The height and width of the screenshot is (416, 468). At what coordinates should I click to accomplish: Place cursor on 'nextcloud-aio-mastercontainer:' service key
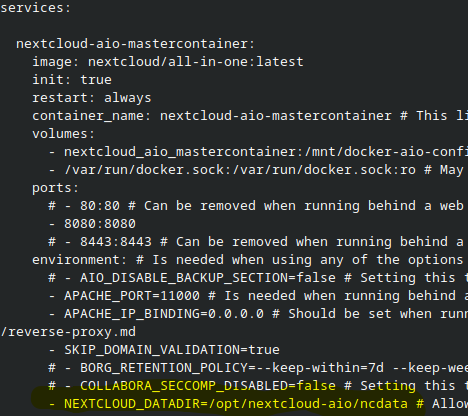point(135,44)
